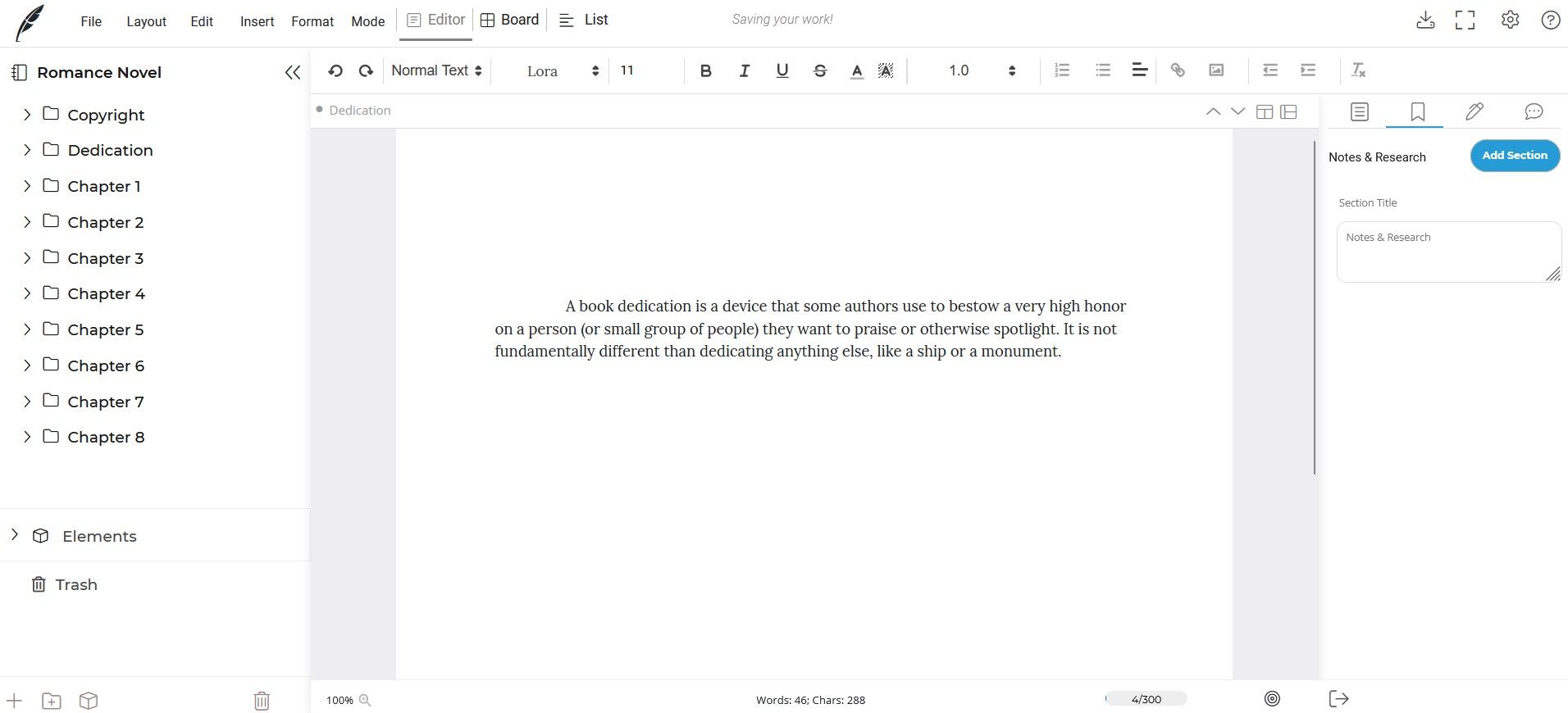Toggle bold formatting
The image size is (1568, 713).
pos(705,70)
